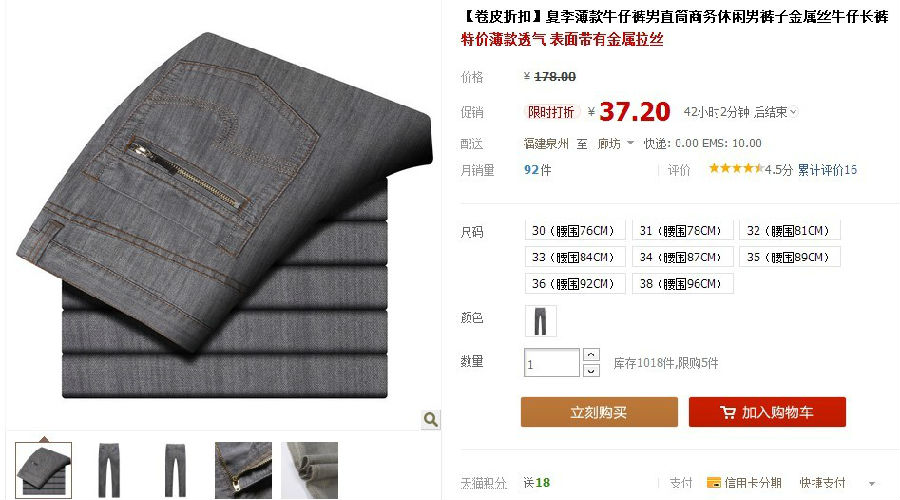
Task: Click the credit card 信用卡分期 icon
Action: [x=713, y=483]
